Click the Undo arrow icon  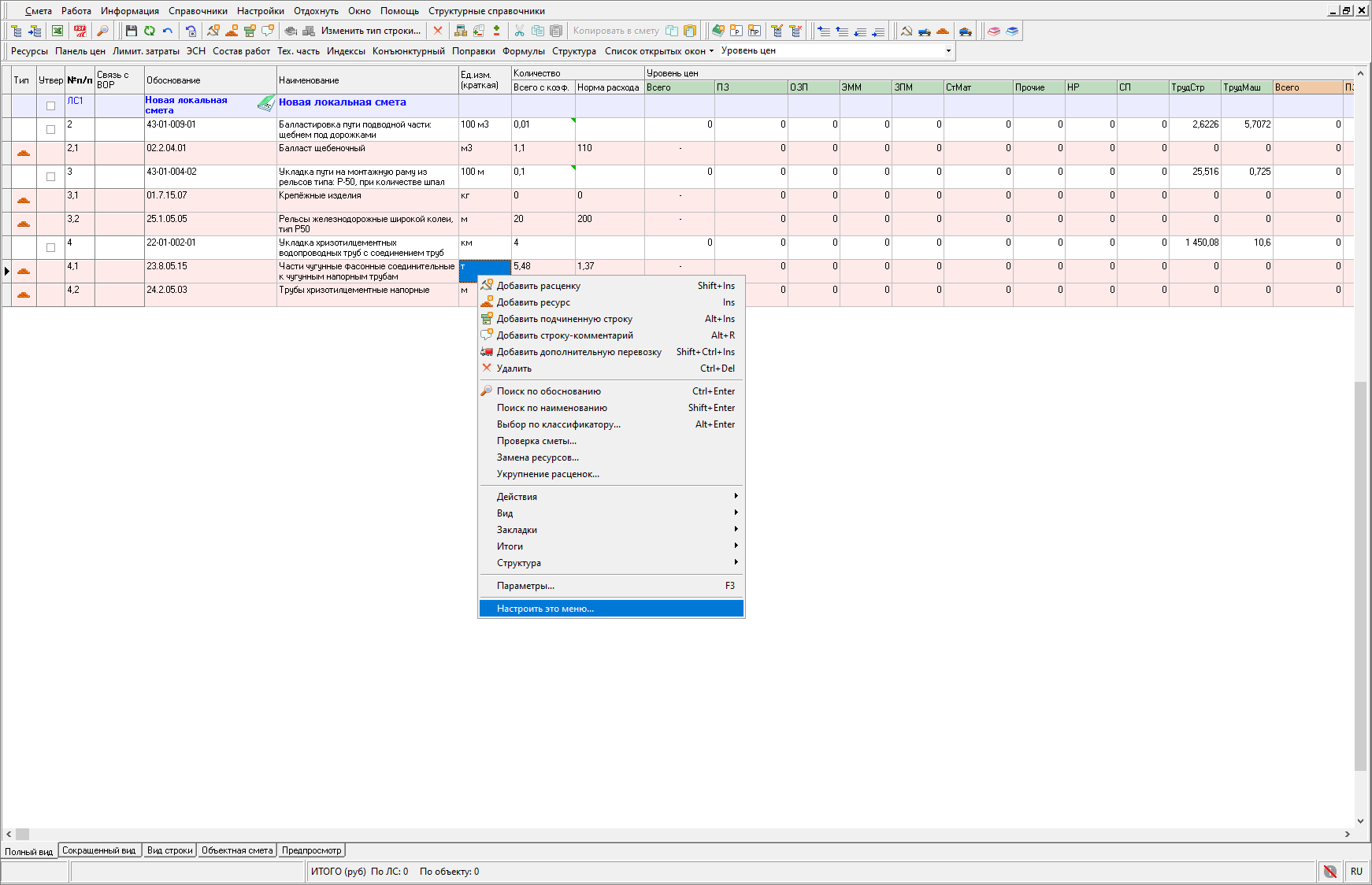(x=168, y=31)
